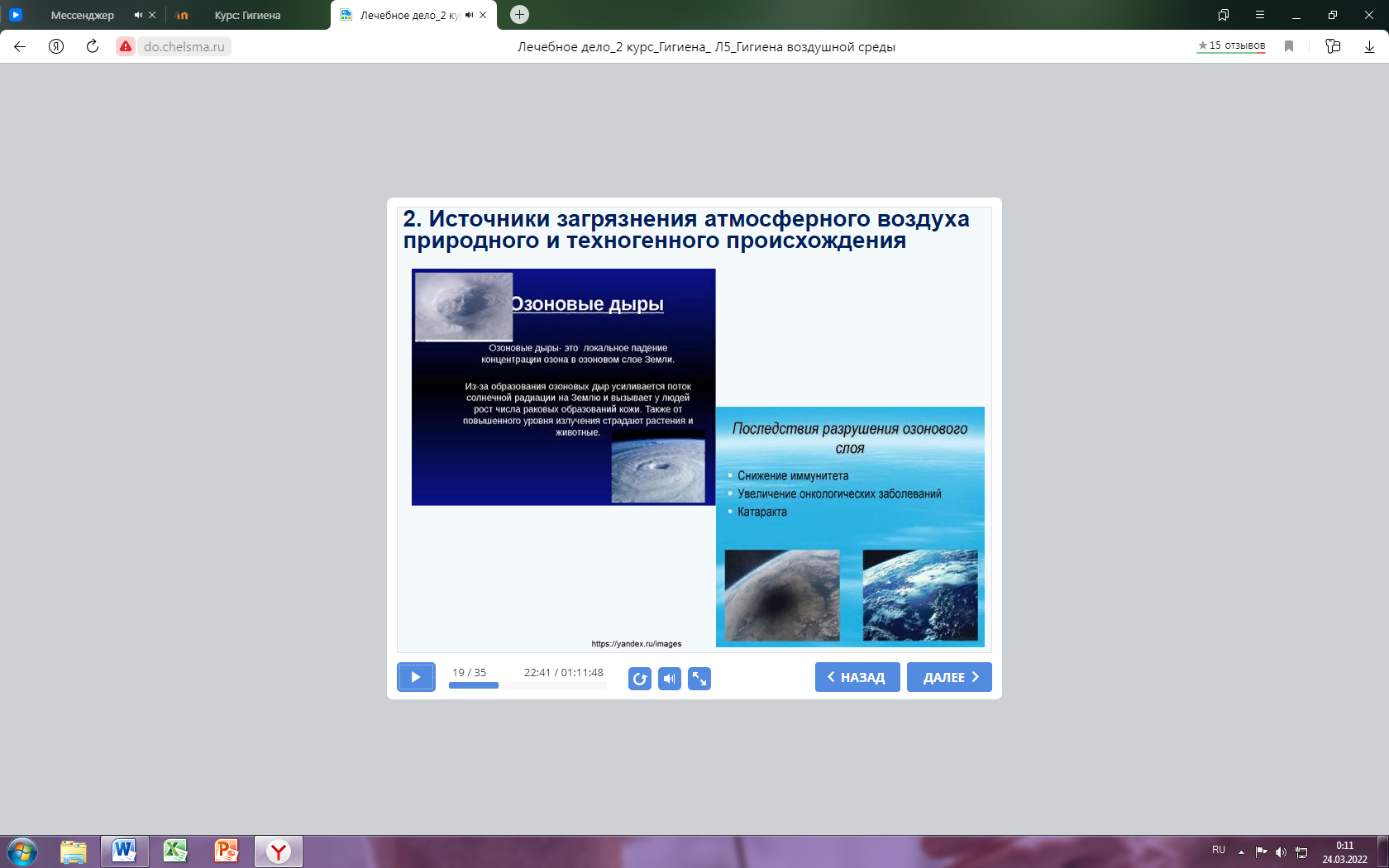This screenshot has height=868, width=1389.
Task: Mute audio on the Лечебное дело tab
Action: coord(469,15)
